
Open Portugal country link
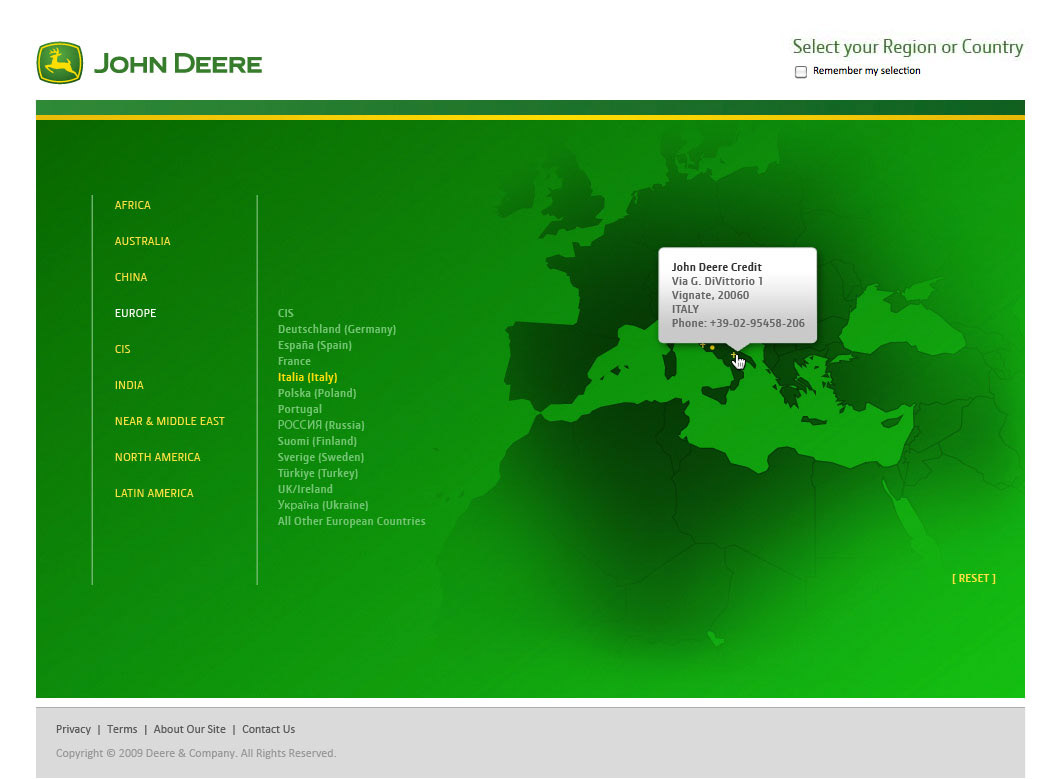300,409
